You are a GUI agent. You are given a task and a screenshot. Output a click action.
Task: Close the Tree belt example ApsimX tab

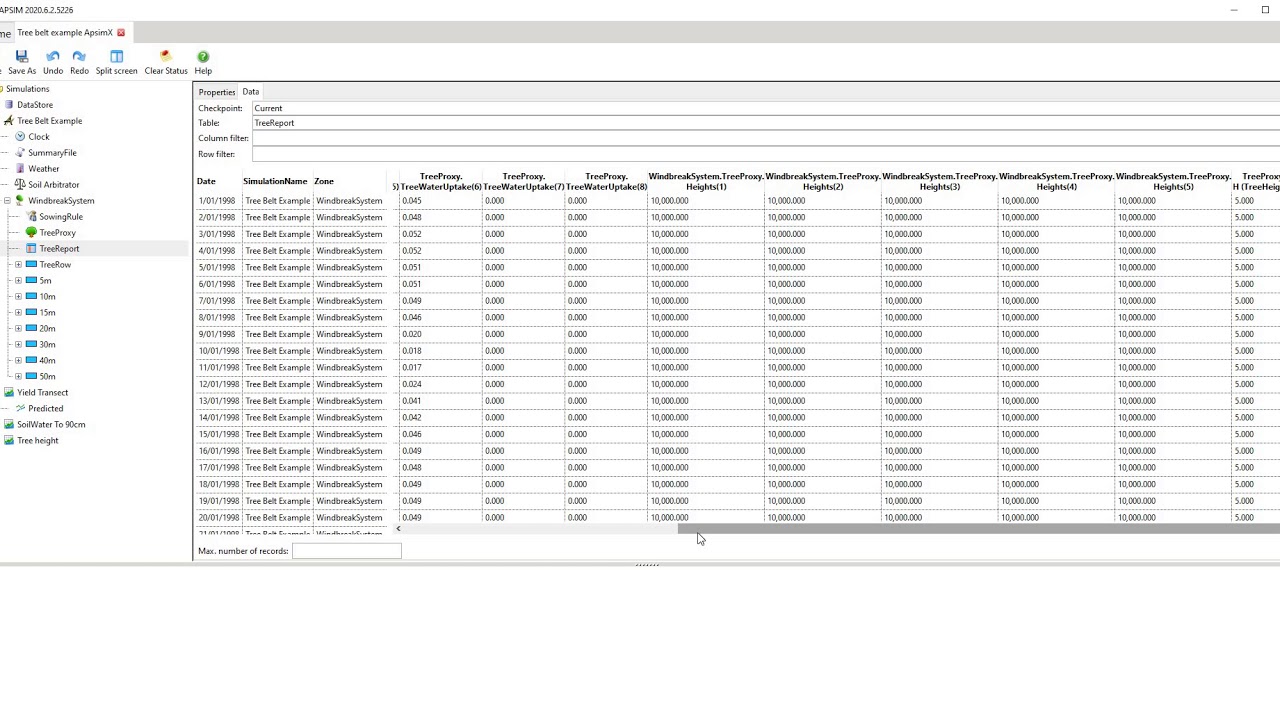[x=121, y=33]
